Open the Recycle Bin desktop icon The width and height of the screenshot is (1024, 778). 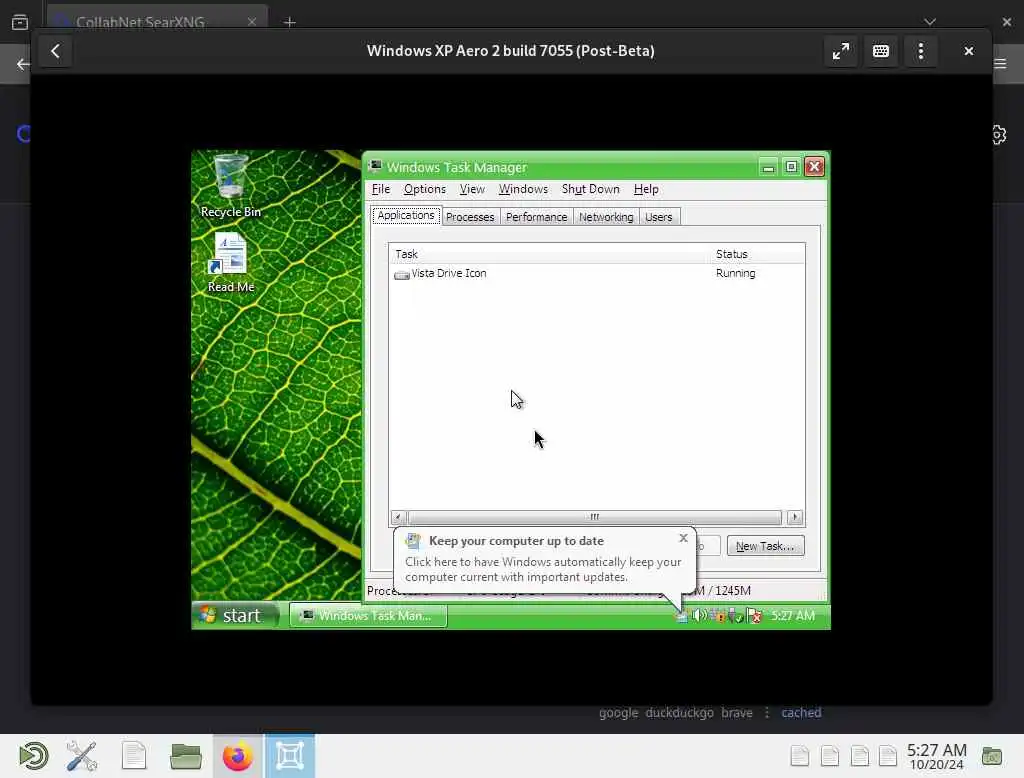coord(231,186)
